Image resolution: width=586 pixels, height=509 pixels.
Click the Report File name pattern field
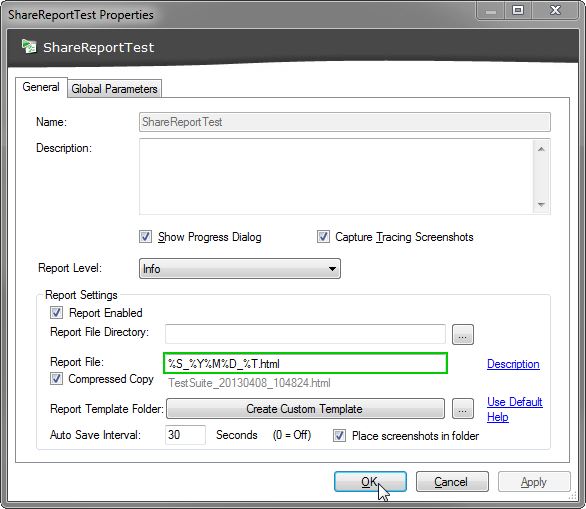tap(305, 363)
